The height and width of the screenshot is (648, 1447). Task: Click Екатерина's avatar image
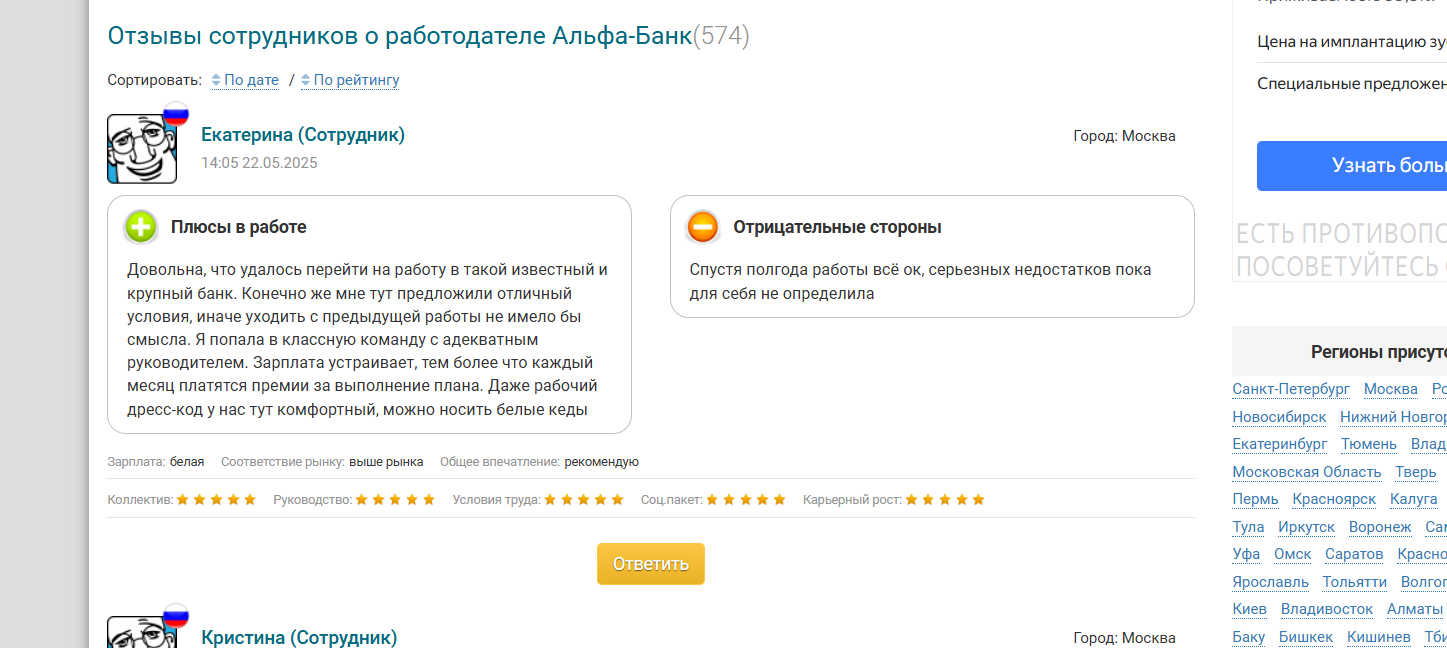[x=142, y=149]
